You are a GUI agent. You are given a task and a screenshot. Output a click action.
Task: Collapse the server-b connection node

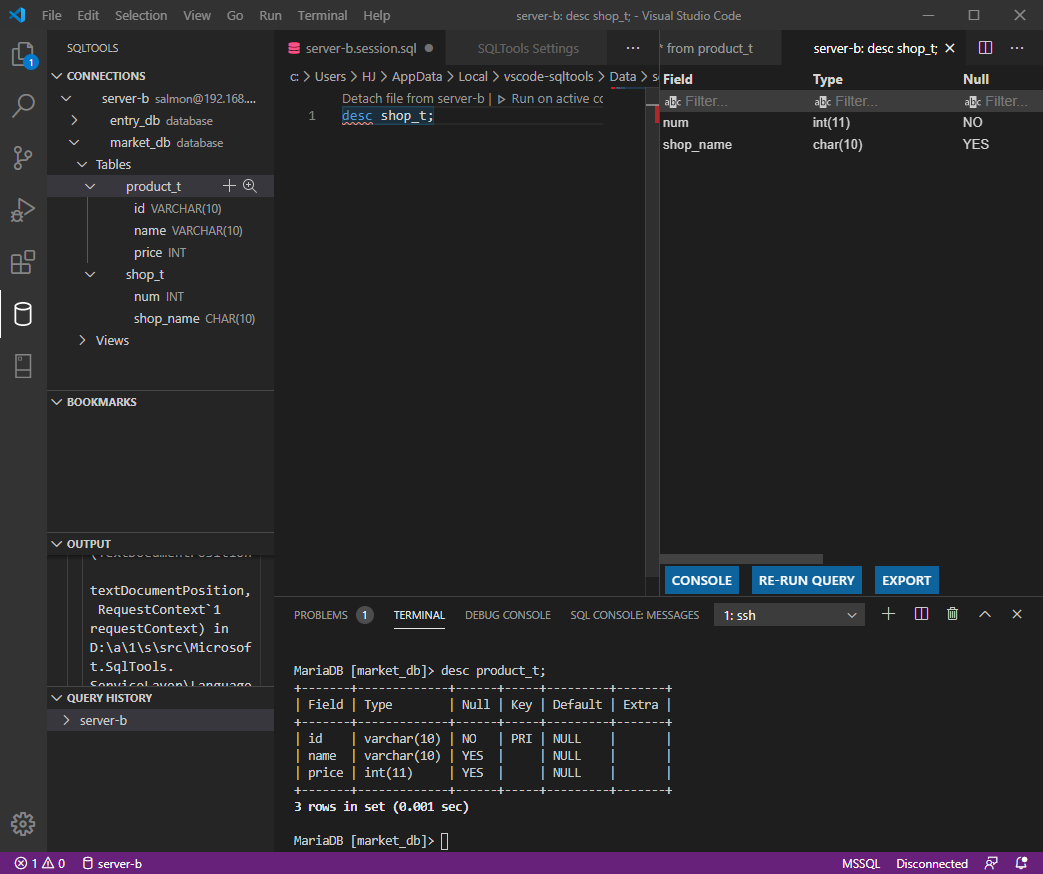pos(66,98)
